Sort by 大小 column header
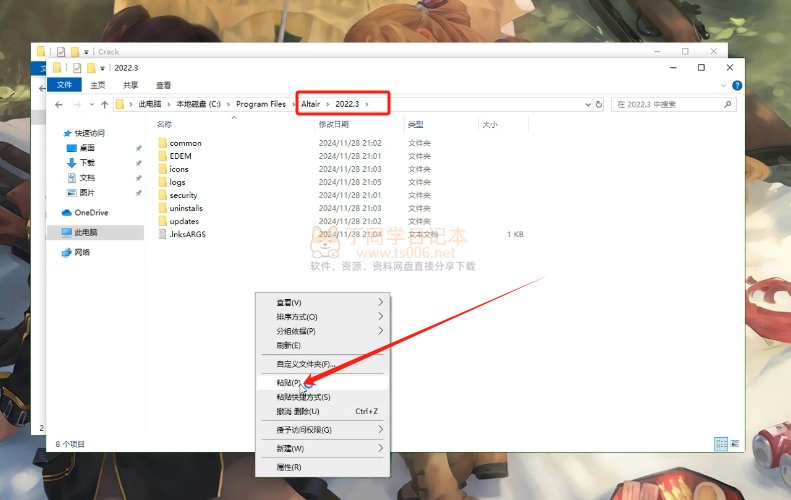Image resolution: width=791 pixels, height=500 pixels. point(490,124)
